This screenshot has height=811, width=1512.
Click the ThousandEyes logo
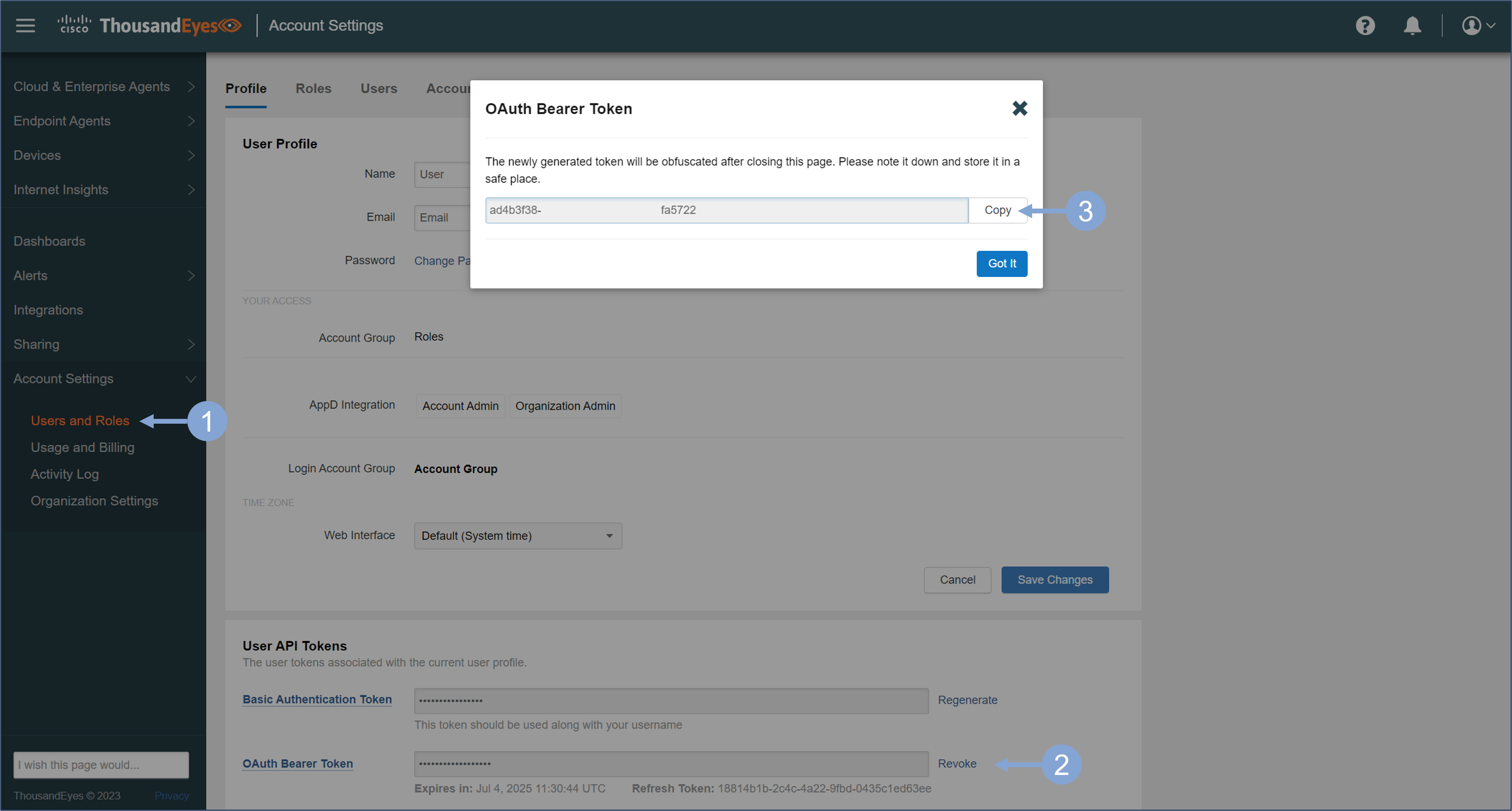point(150,25)
